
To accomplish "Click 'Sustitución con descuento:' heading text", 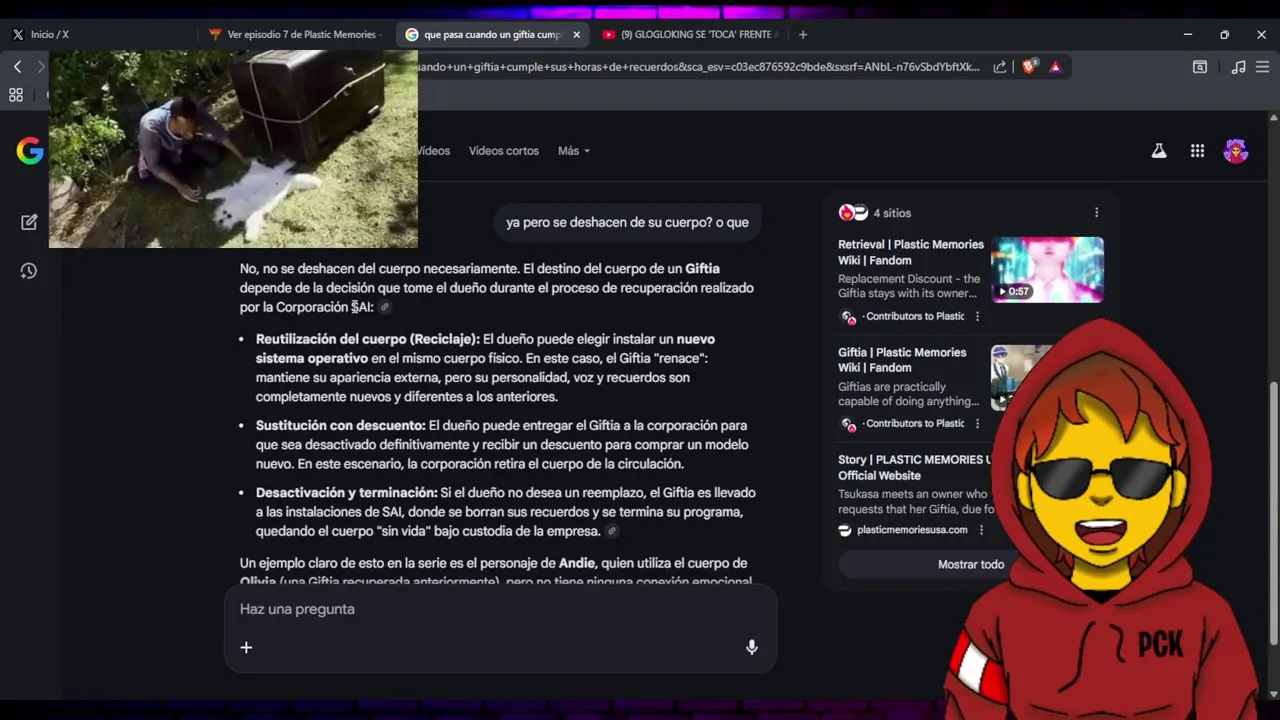I will pos(341,425).
